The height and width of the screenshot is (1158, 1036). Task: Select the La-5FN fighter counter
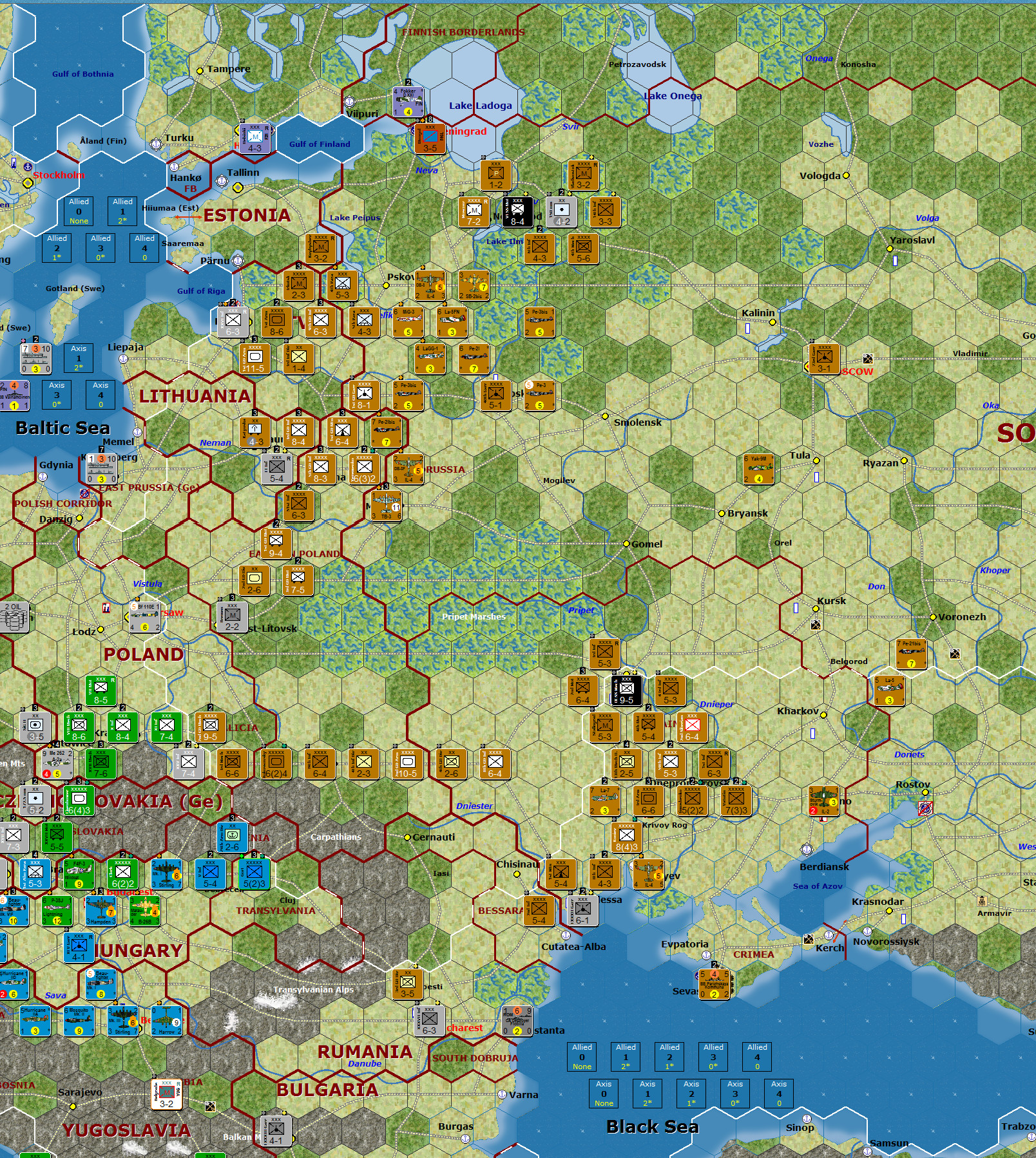coord(452,322)
